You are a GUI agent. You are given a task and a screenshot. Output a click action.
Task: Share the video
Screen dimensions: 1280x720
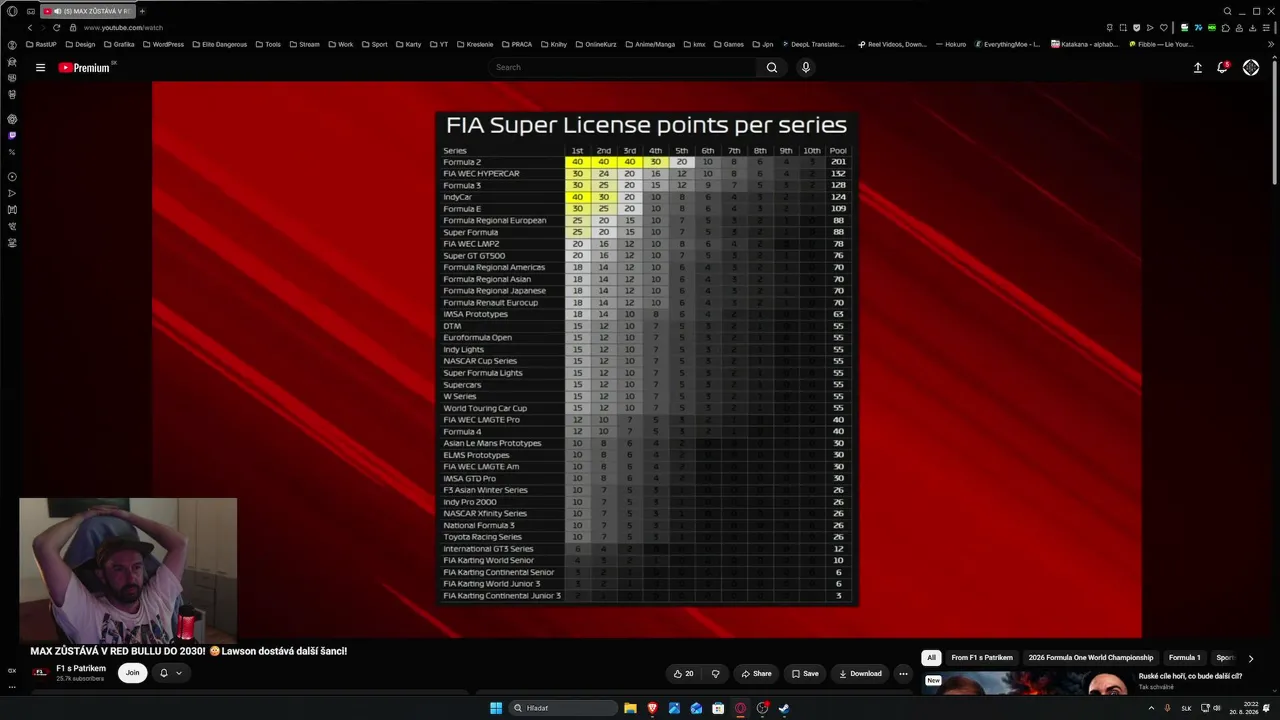tap(756, 674)
